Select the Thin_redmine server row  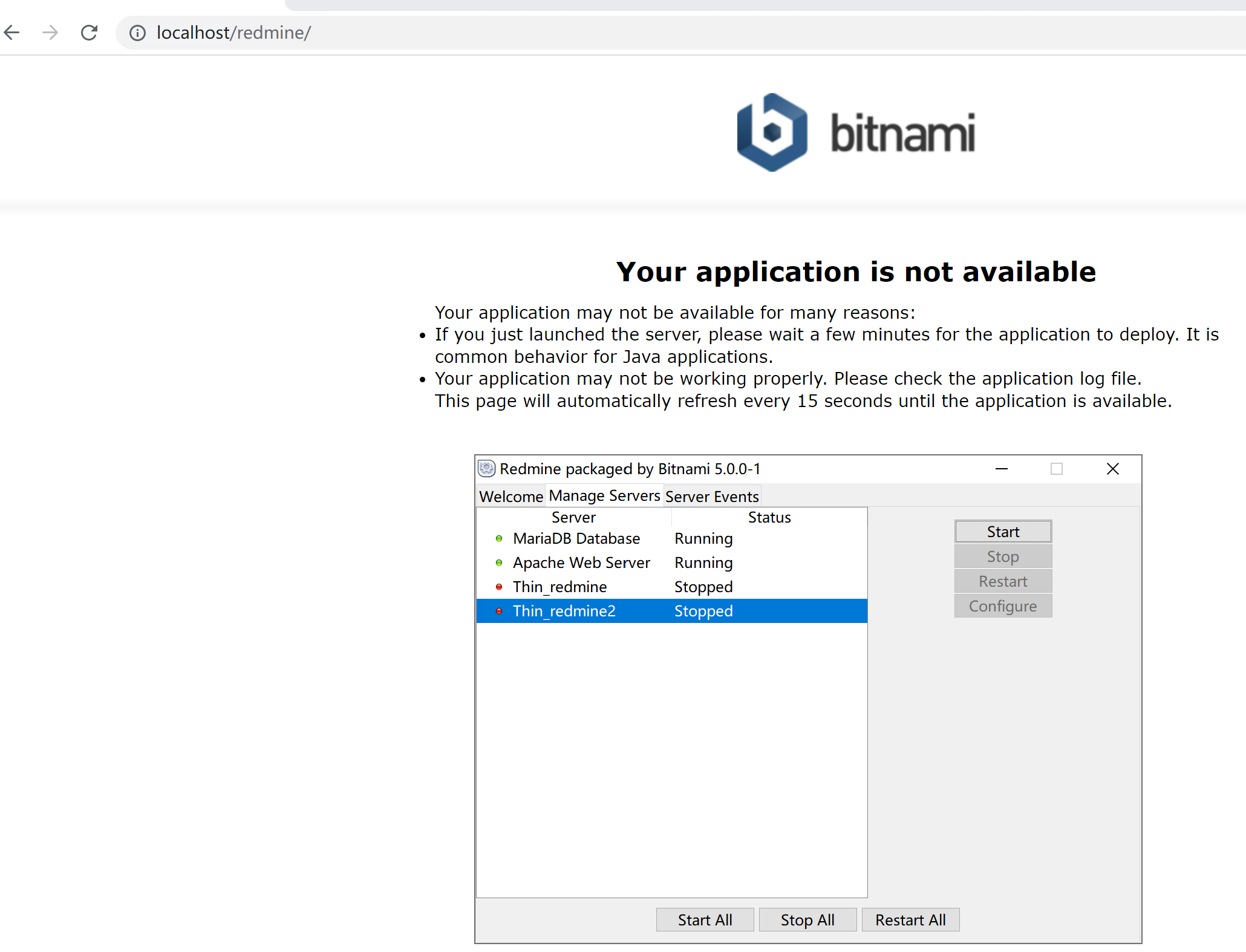click(x=671, y=587)
